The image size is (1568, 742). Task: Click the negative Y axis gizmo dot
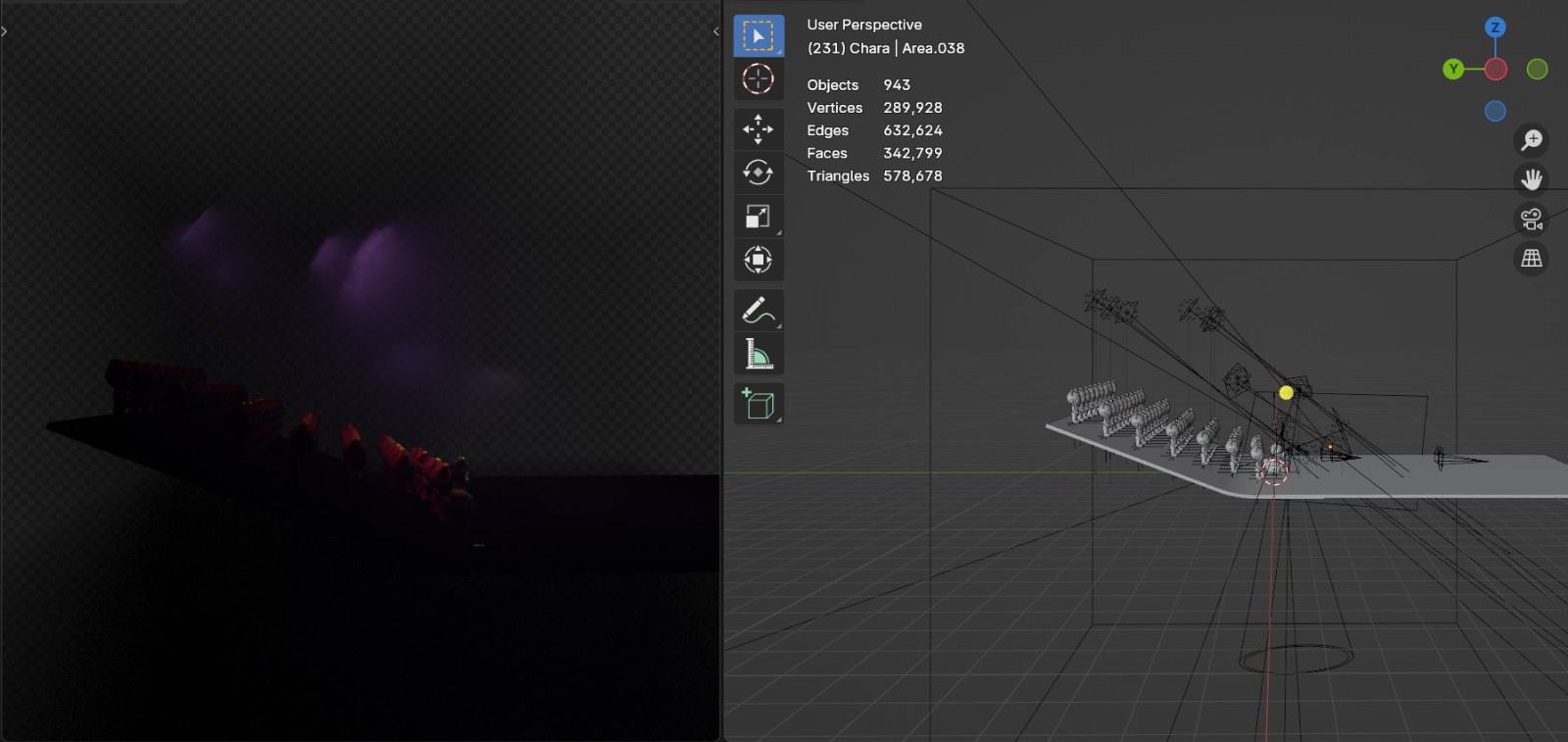click(x=1538, y=70)
